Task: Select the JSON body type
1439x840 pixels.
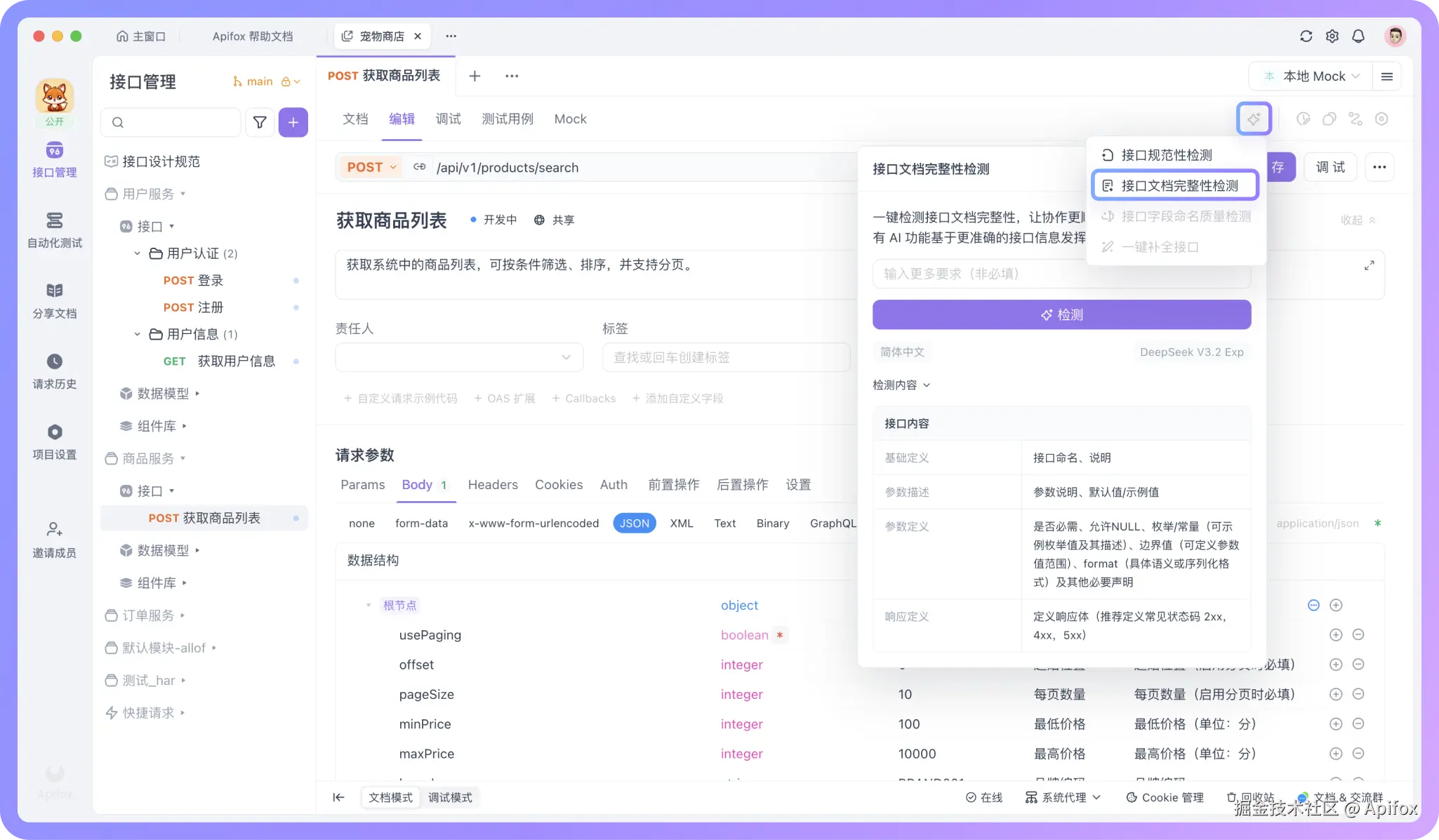Action: (634, 524)
